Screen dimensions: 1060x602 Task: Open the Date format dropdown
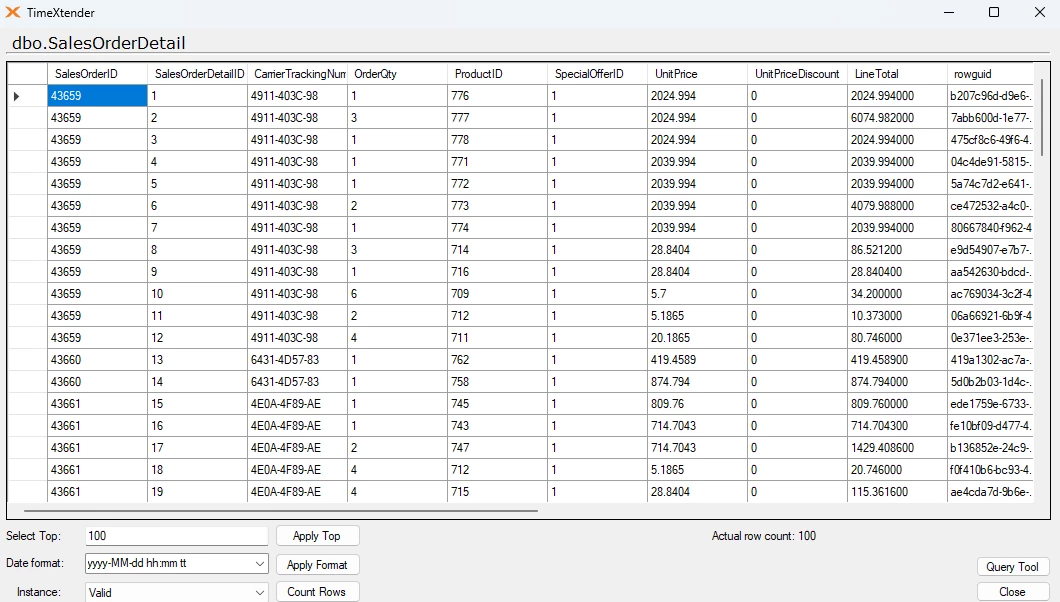(260, 563)
